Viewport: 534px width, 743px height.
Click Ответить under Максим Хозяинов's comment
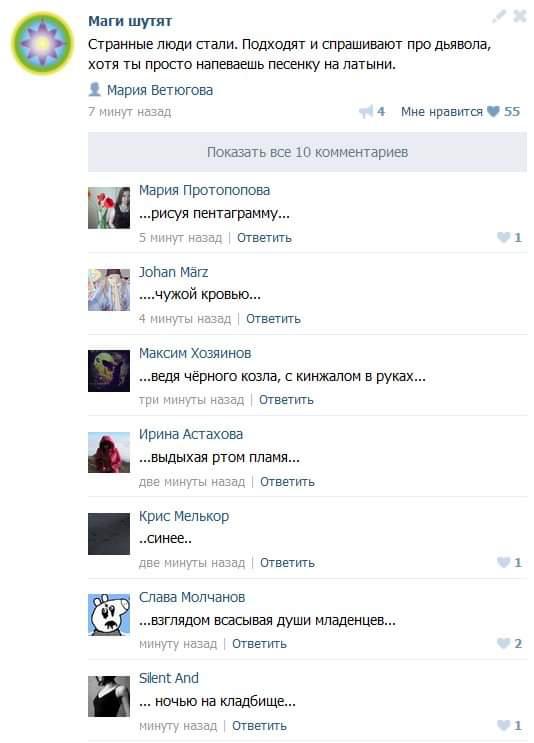[x=286, y=400]
